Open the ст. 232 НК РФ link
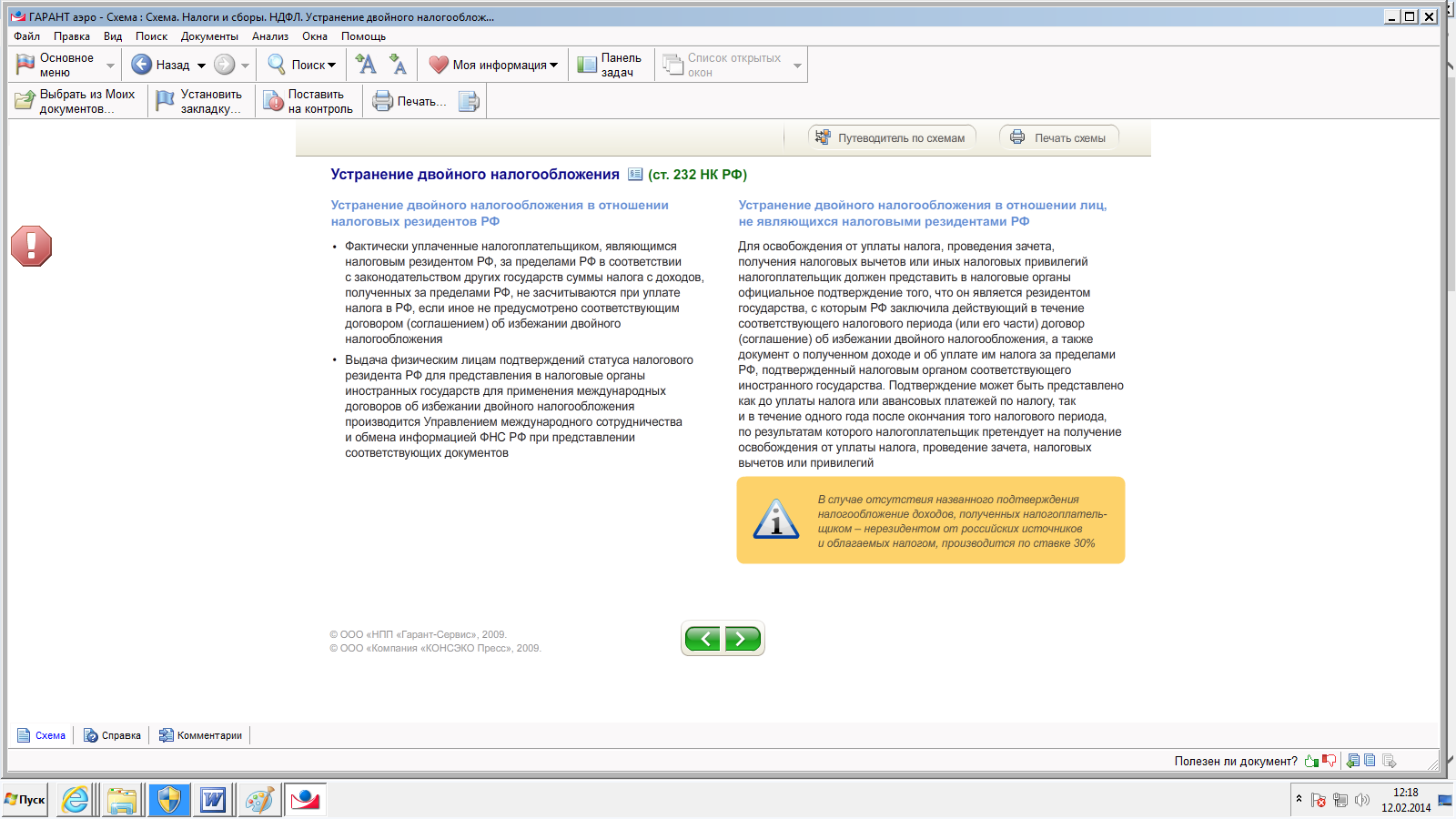The image size is (1456, 819). coord(697,175)
